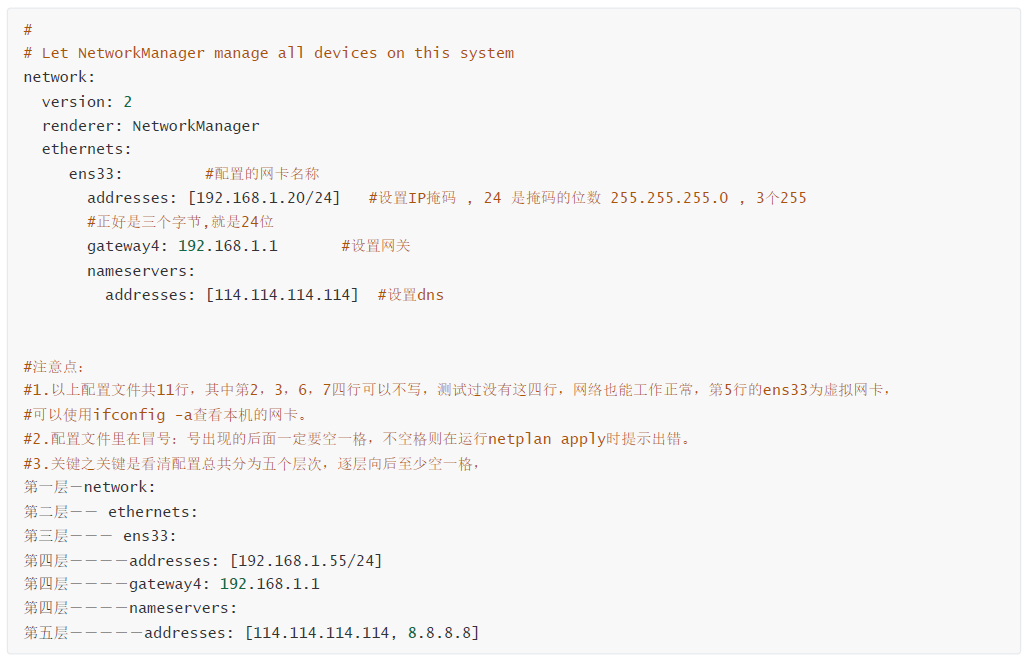This screenshot has width=1028, height=661.
Task: Click 'renderer: NetworkManager' text
Action: (x=150, y=126)
